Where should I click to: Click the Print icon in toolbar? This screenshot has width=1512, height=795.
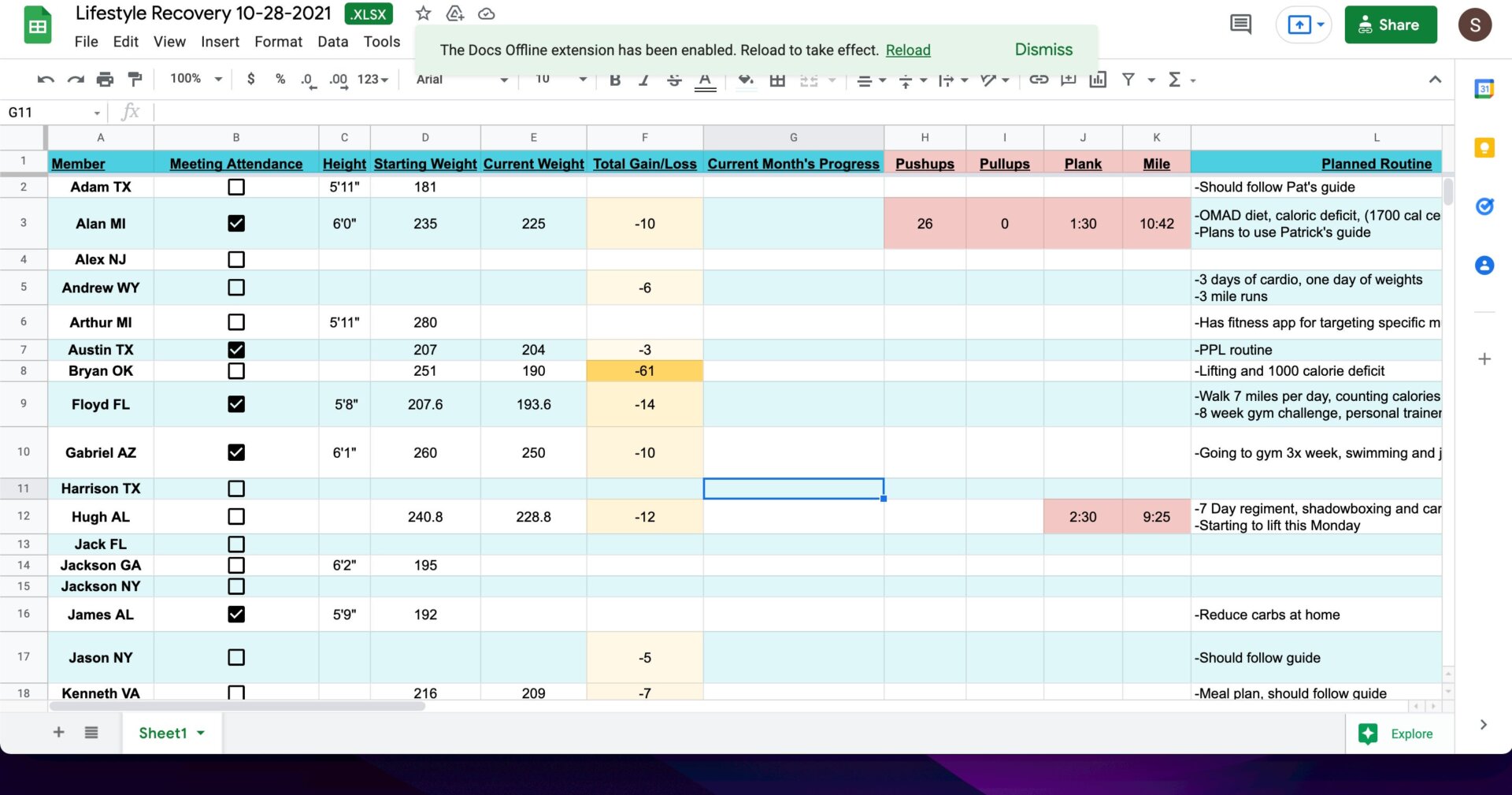pyautogui.click(x=105, y=80)
